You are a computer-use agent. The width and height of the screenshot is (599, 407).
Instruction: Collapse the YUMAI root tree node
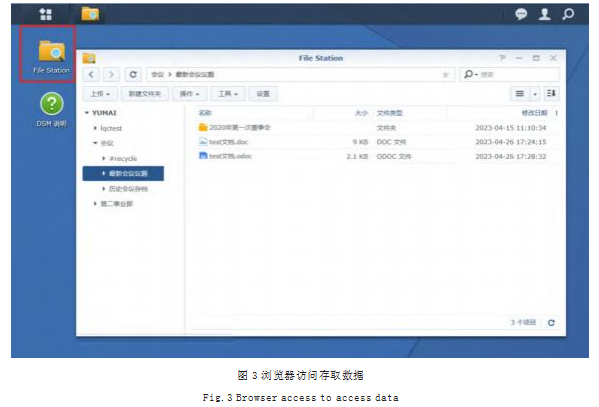(x=87, y=113)
